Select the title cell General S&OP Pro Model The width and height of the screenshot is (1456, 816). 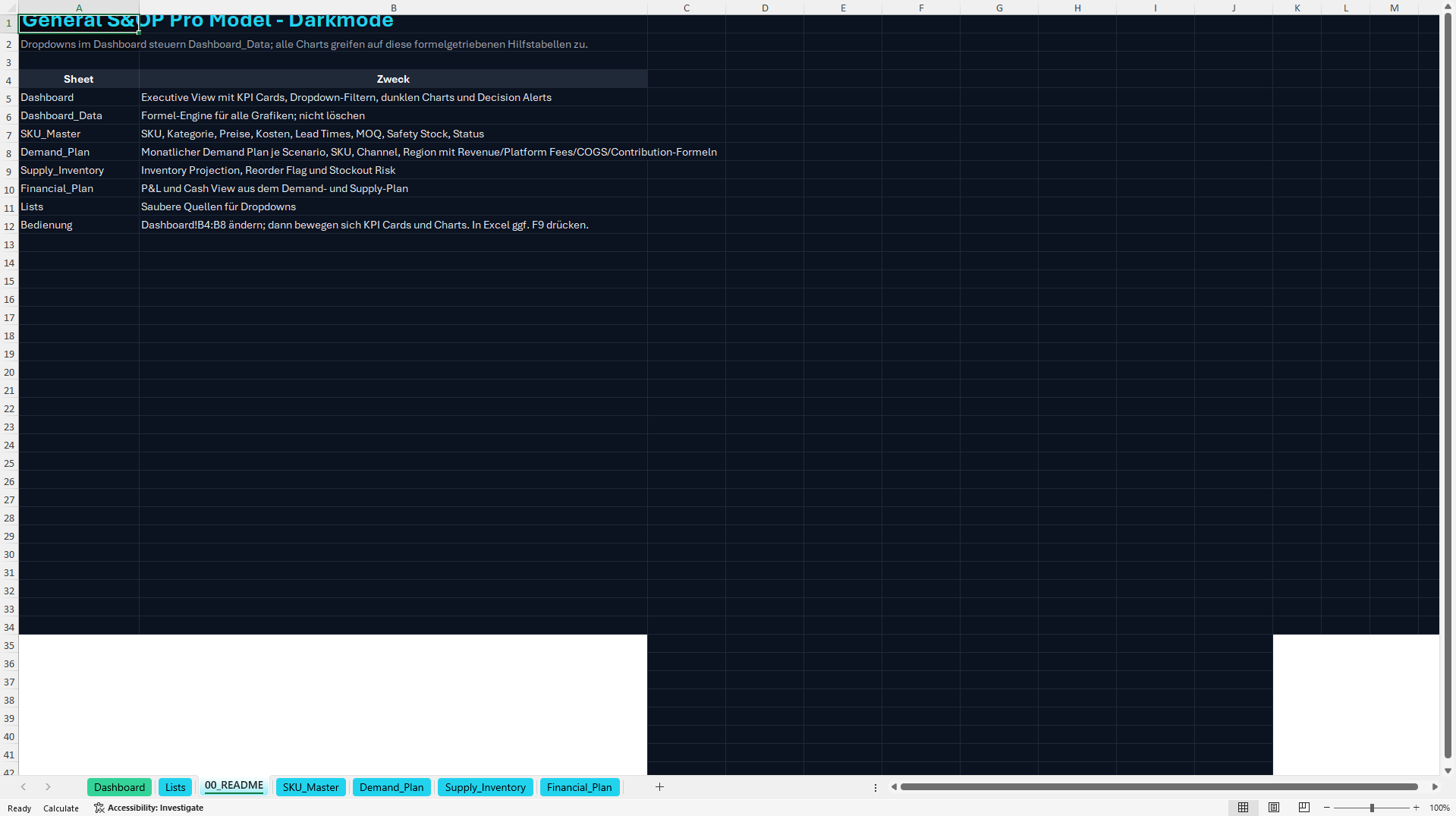pos(79,24)
